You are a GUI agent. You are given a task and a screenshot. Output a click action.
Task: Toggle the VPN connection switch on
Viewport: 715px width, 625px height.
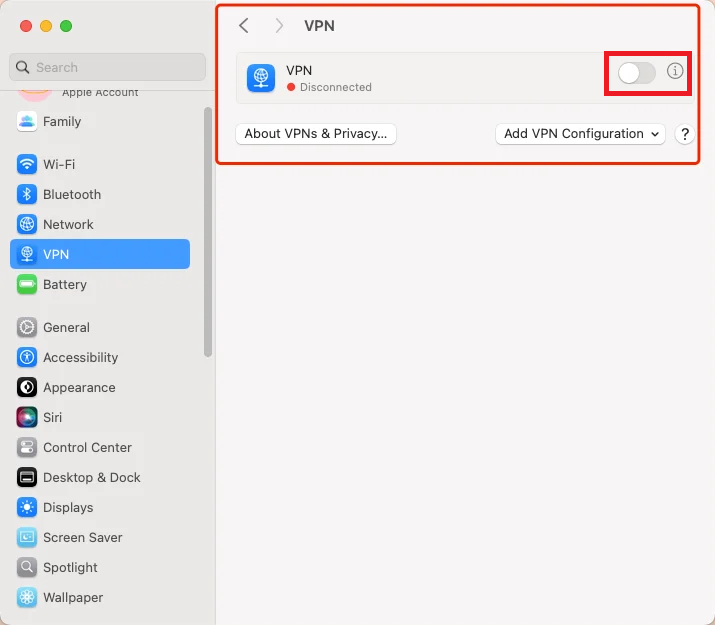(x=637, y=73)
